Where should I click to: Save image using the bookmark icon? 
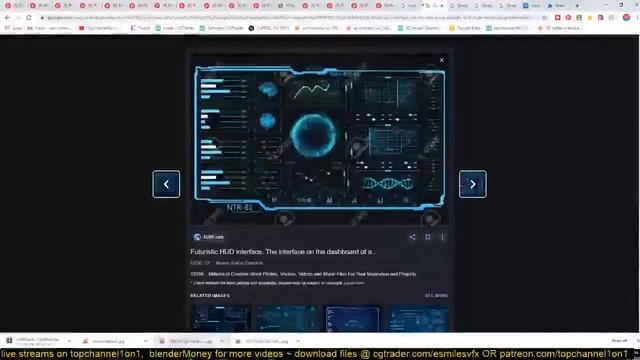click(427, 237)
